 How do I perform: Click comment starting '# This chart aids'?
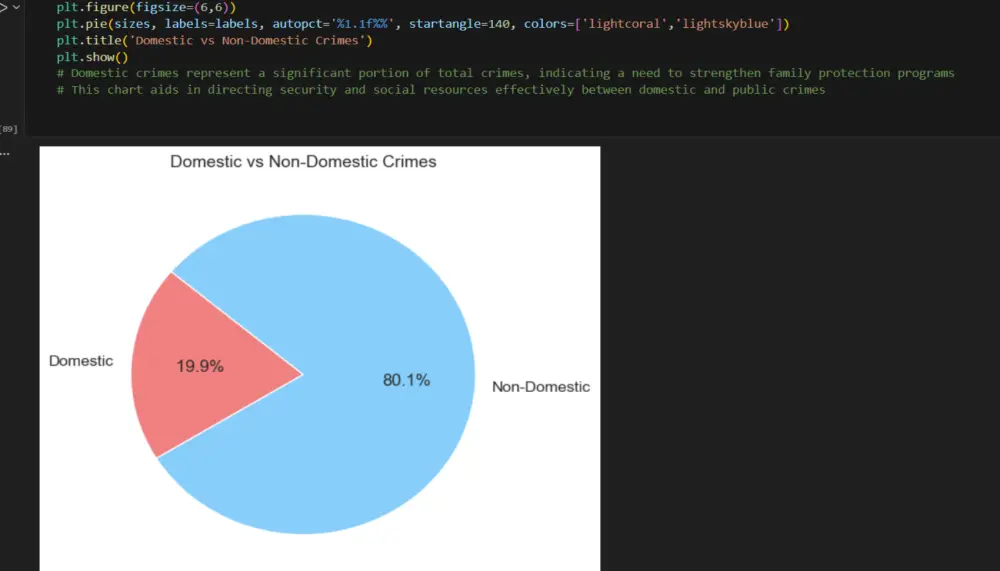[441, 89]
